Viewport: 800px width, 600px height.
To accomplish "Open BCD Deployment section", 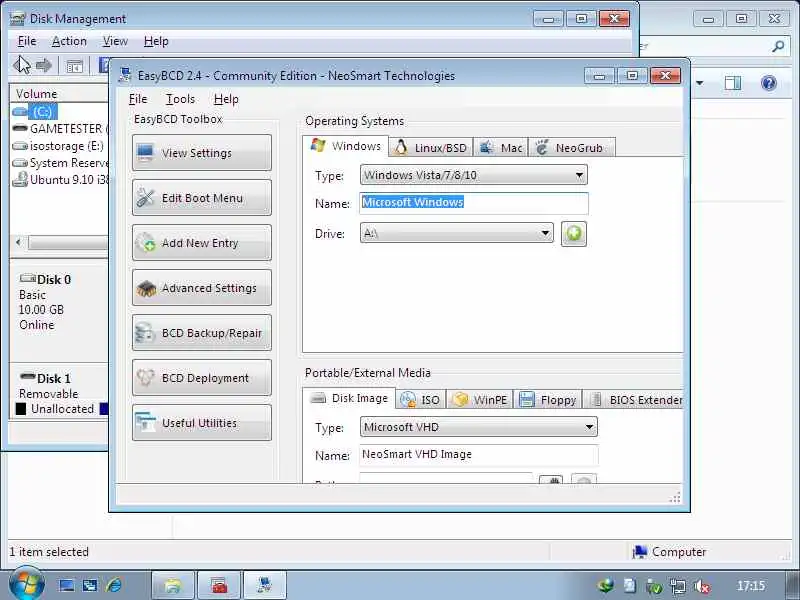I will click(x=202, y=378).
